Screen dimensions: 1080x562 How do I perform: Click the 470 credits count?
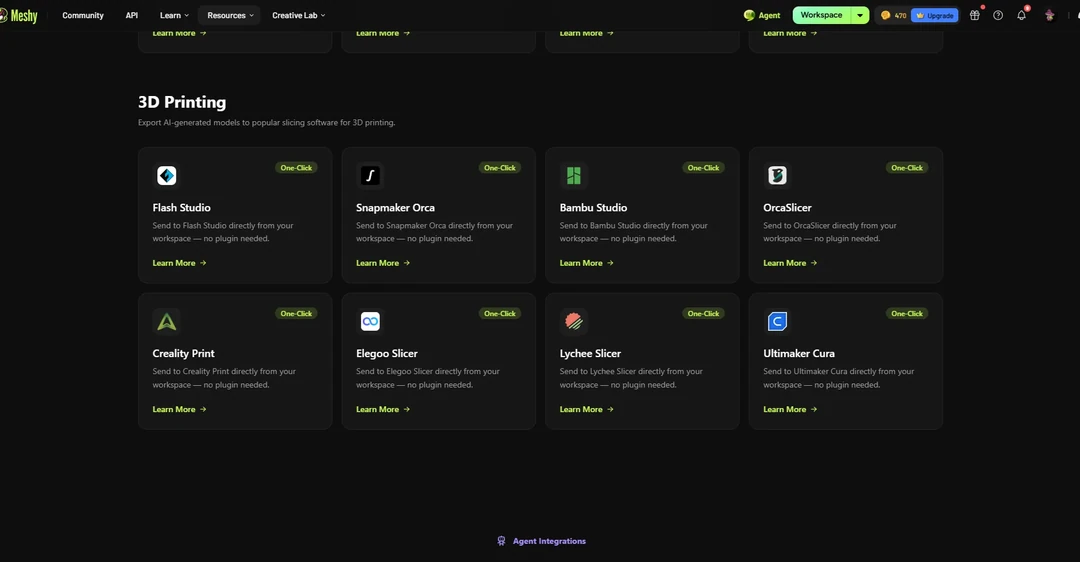pos(900,15)
